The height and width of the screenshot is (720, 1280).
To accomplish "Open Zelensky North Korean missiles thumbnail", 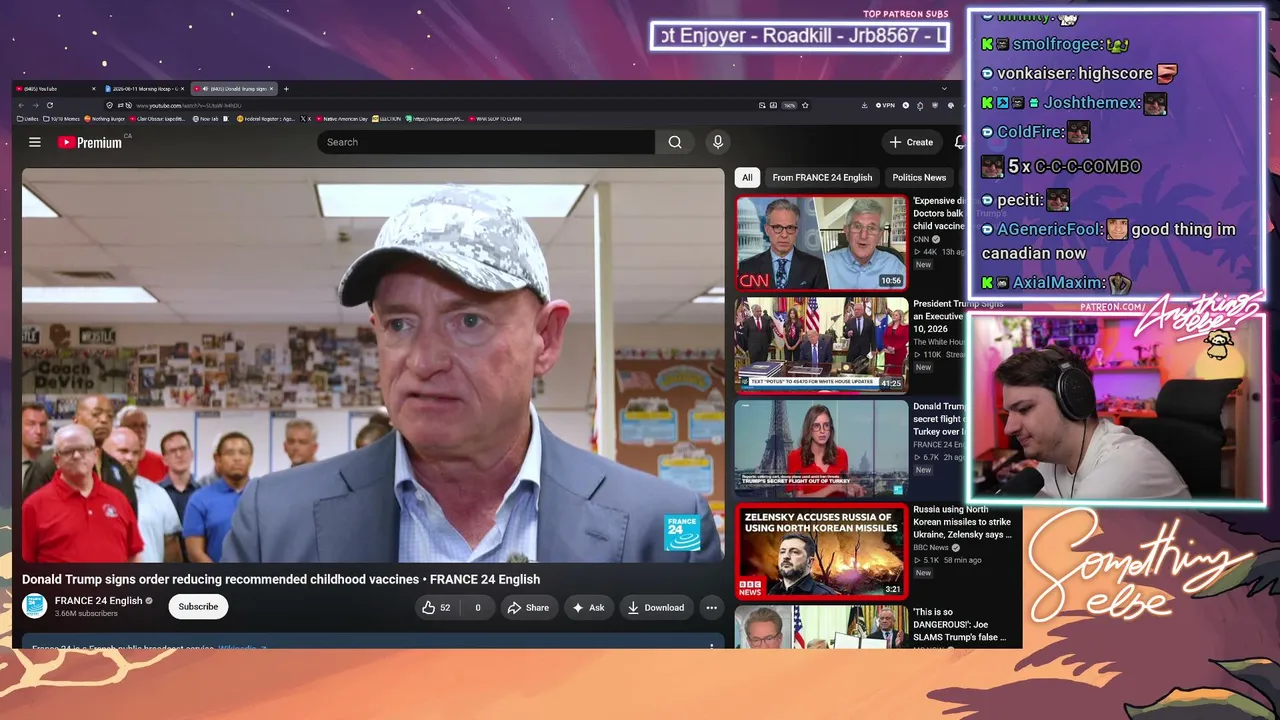I will tap(821, 551).
